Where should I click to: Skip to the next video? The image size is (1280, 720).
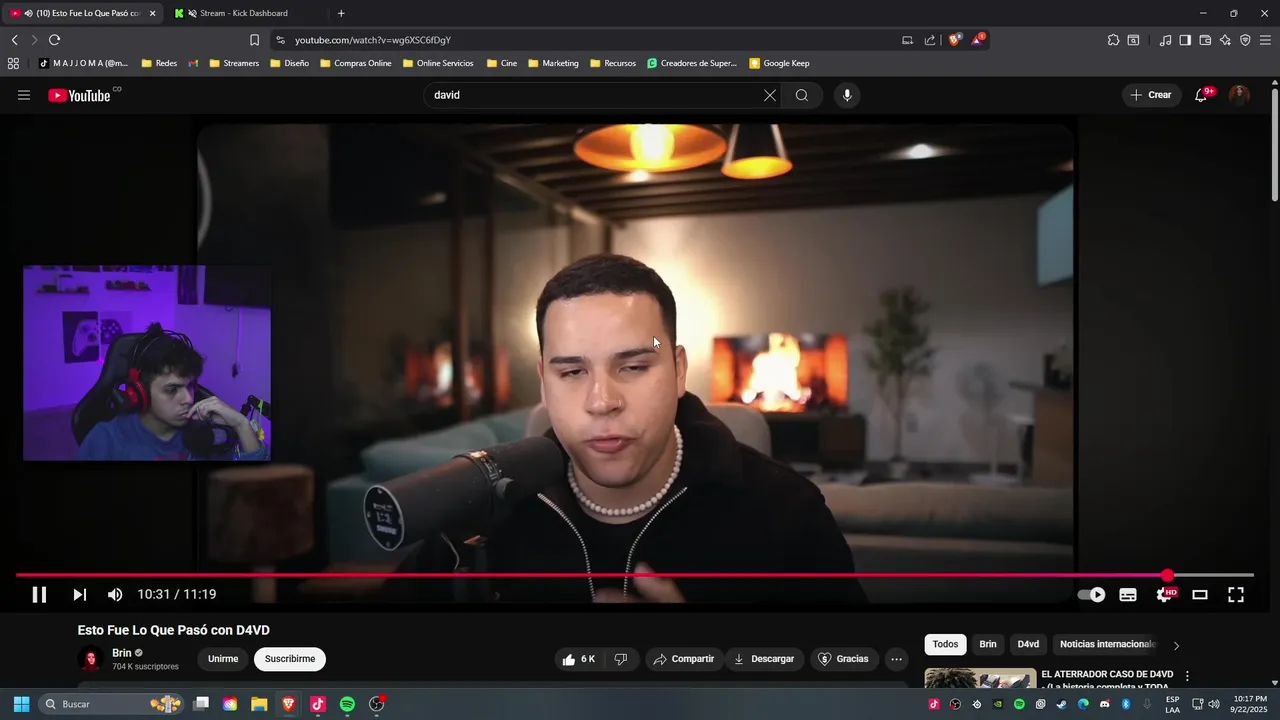[79, 595]
